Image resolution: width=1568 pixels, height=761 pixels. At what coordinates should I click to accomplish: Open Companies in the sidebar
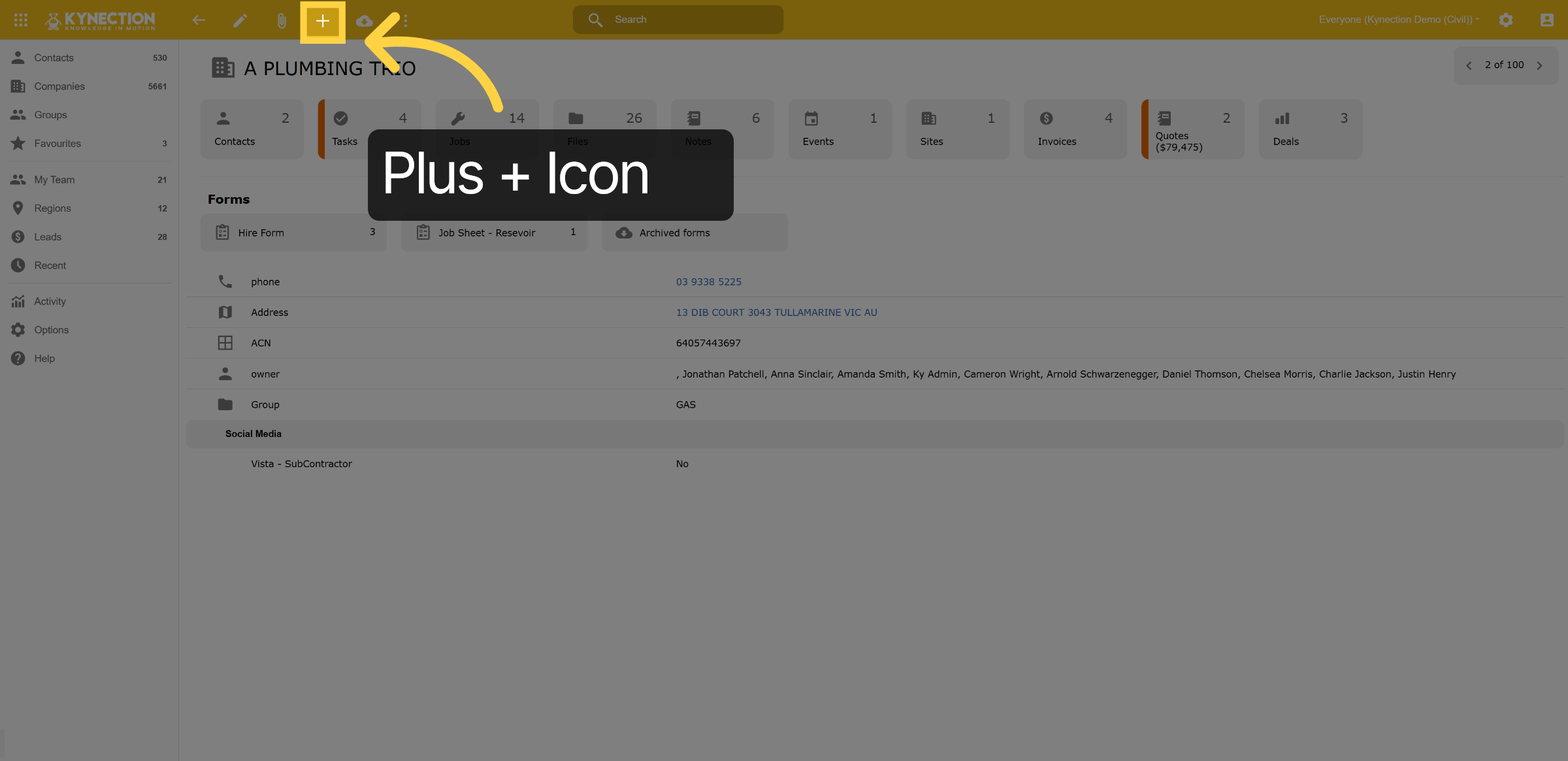(89, 86)
